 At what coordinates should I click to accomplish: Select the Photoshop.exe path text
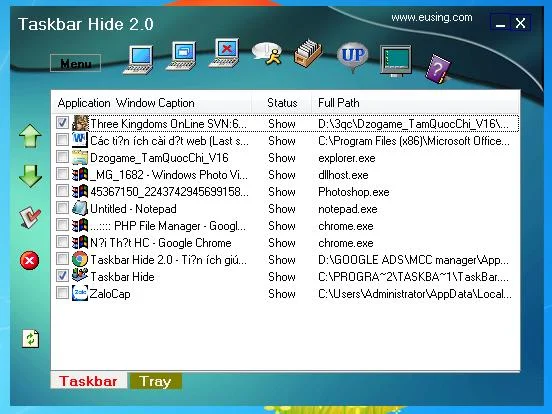point(354,192)
